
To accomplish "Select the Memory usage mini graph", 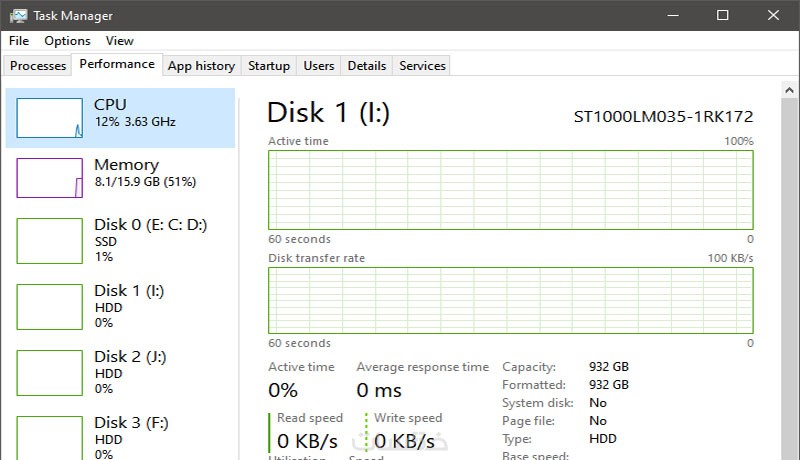I will click(49, 178).
